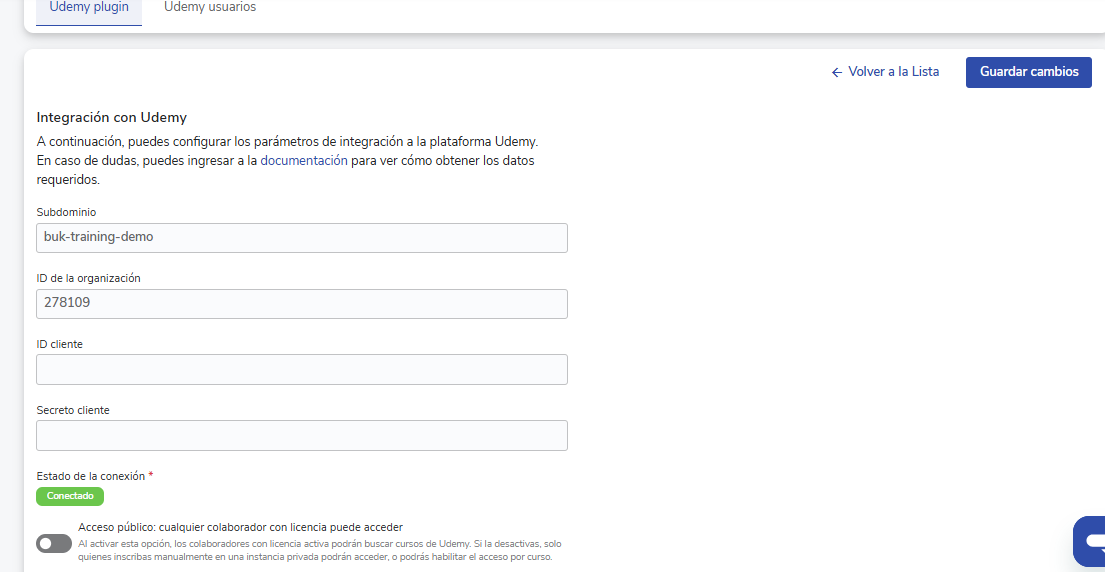The width and height of the screenshot is (1105, 572).
Task: Click the green Conectado status badge
Action: coord(70,496)
